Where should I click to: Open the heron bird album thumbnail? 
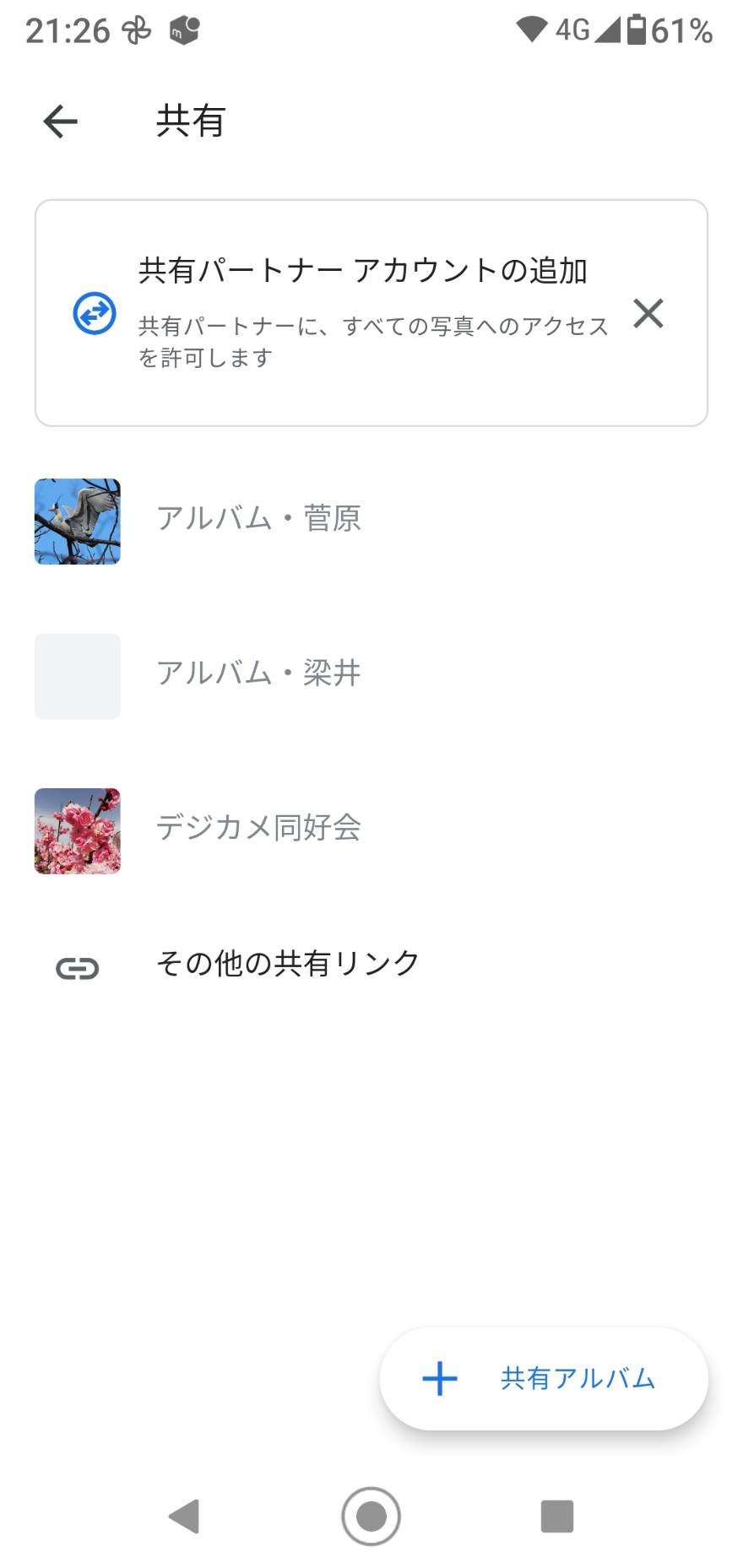pyautogui.click(x=78, y=522)
